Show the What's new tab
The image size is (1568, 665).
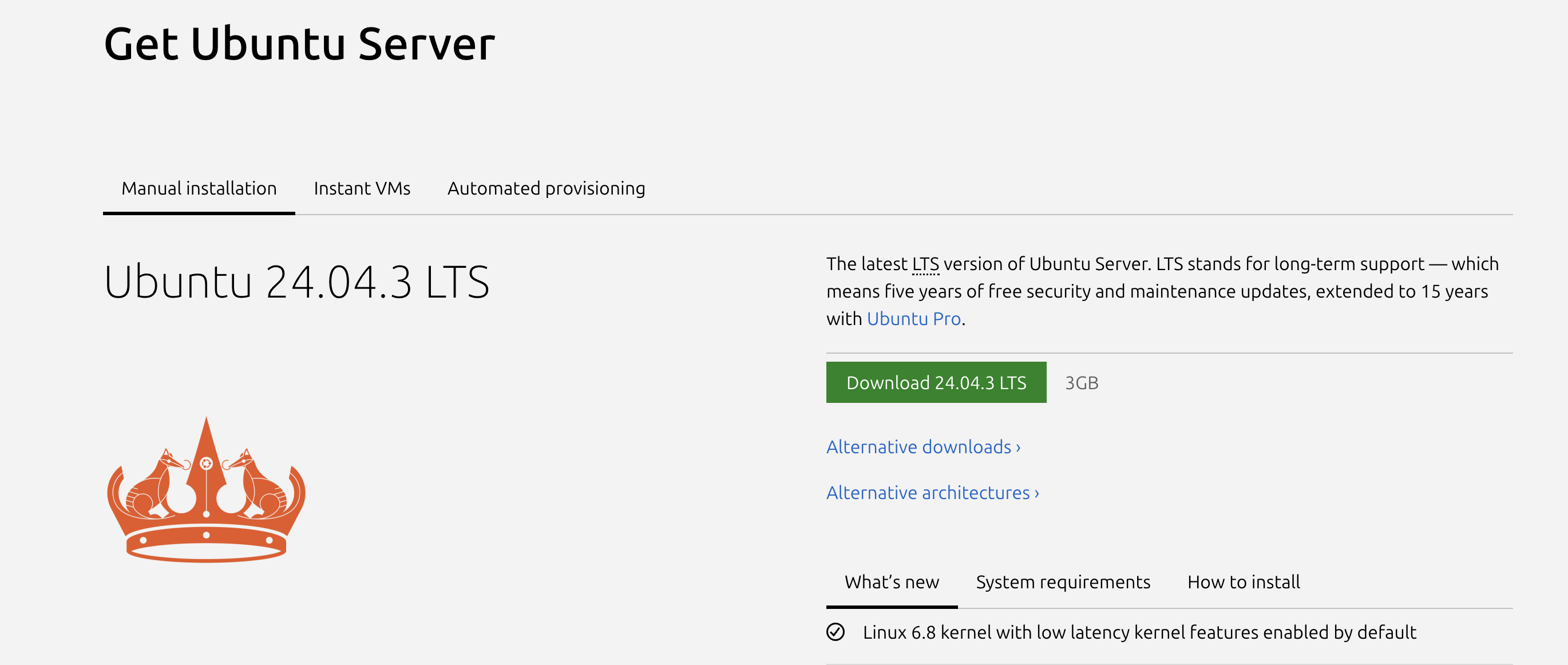pos(891,582)
